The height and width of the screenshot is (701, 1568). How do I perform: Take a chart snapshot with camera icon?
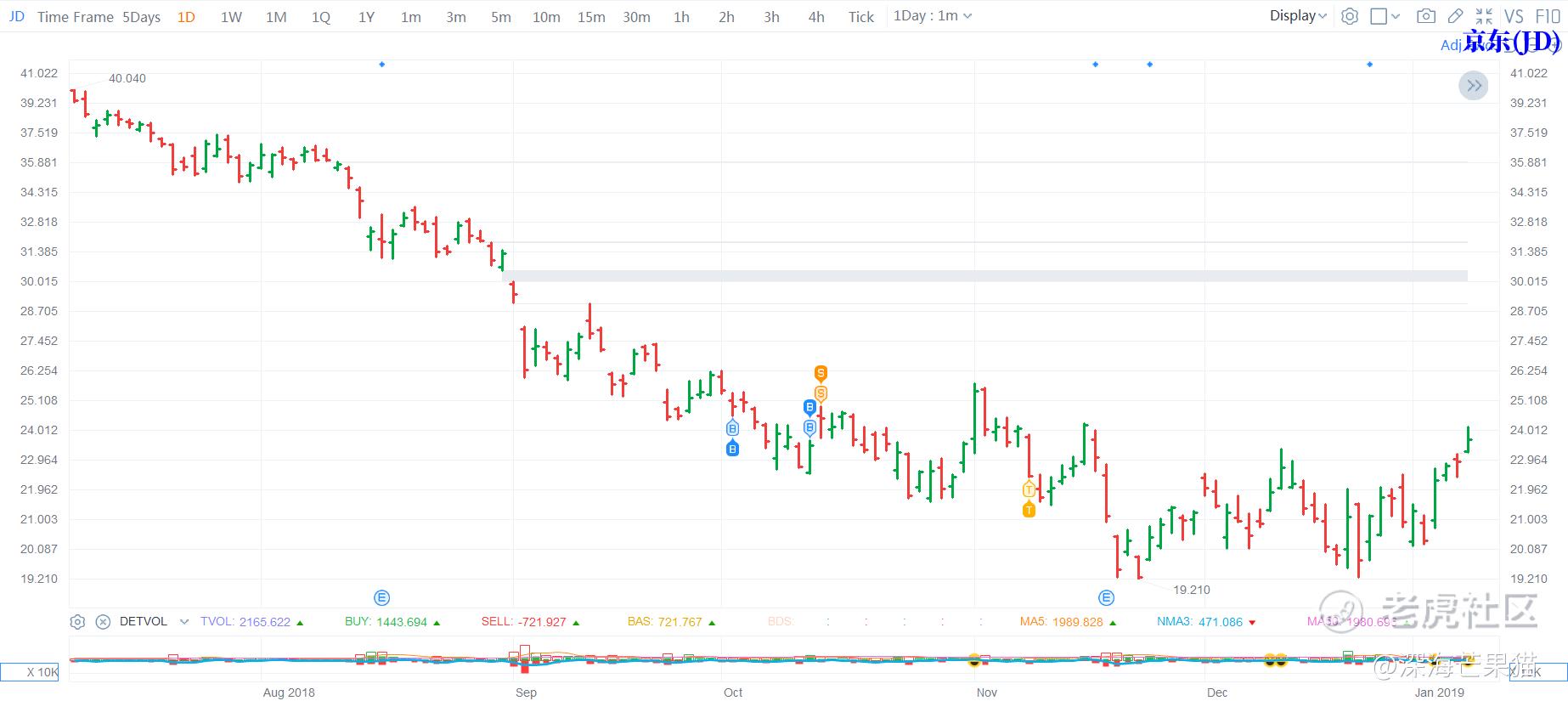click(1426, 16)
